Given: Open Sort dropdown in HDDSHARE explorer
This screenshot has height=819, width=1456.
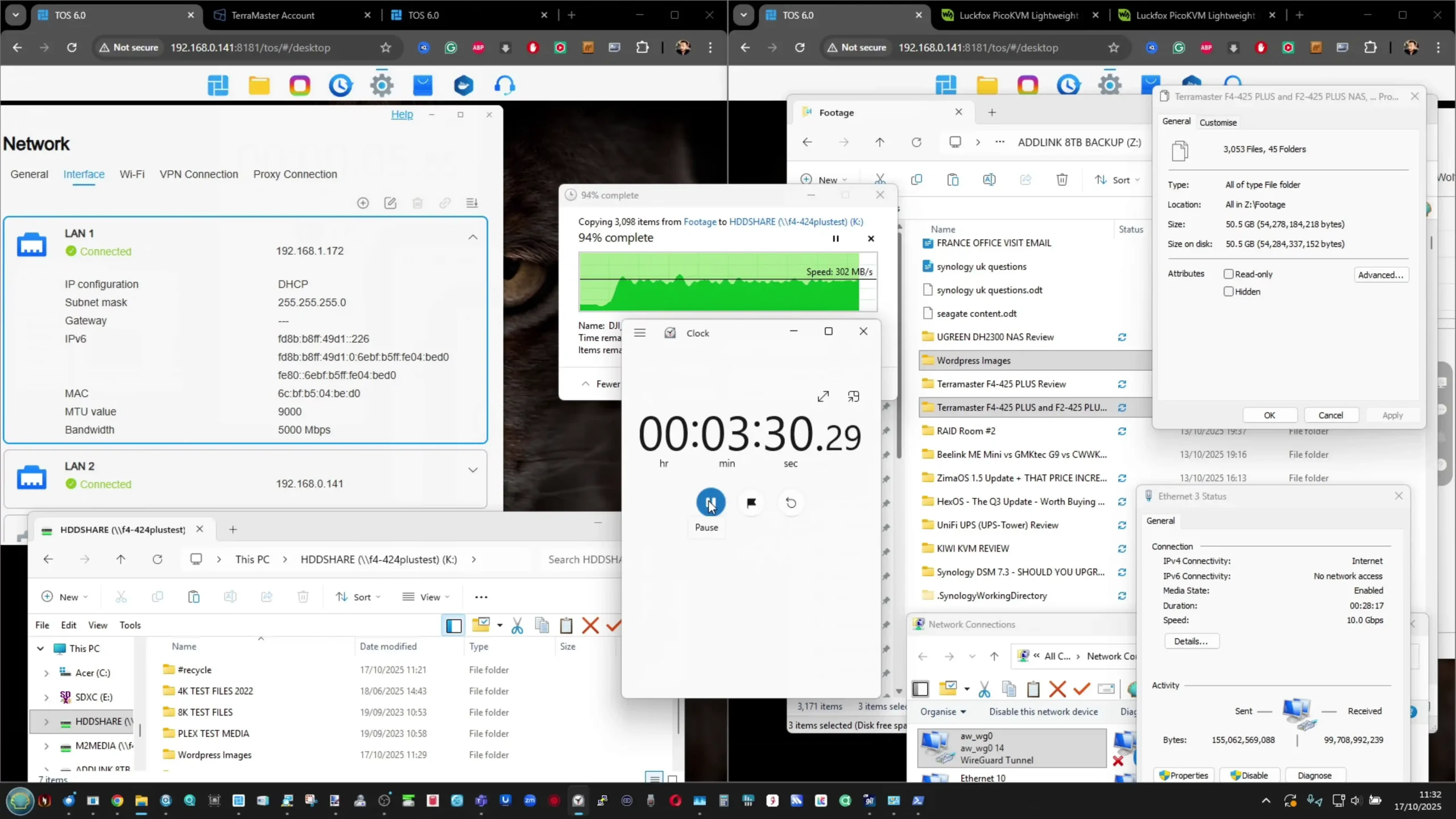Looking at the screenshot, I should click(x=358, y=597).
